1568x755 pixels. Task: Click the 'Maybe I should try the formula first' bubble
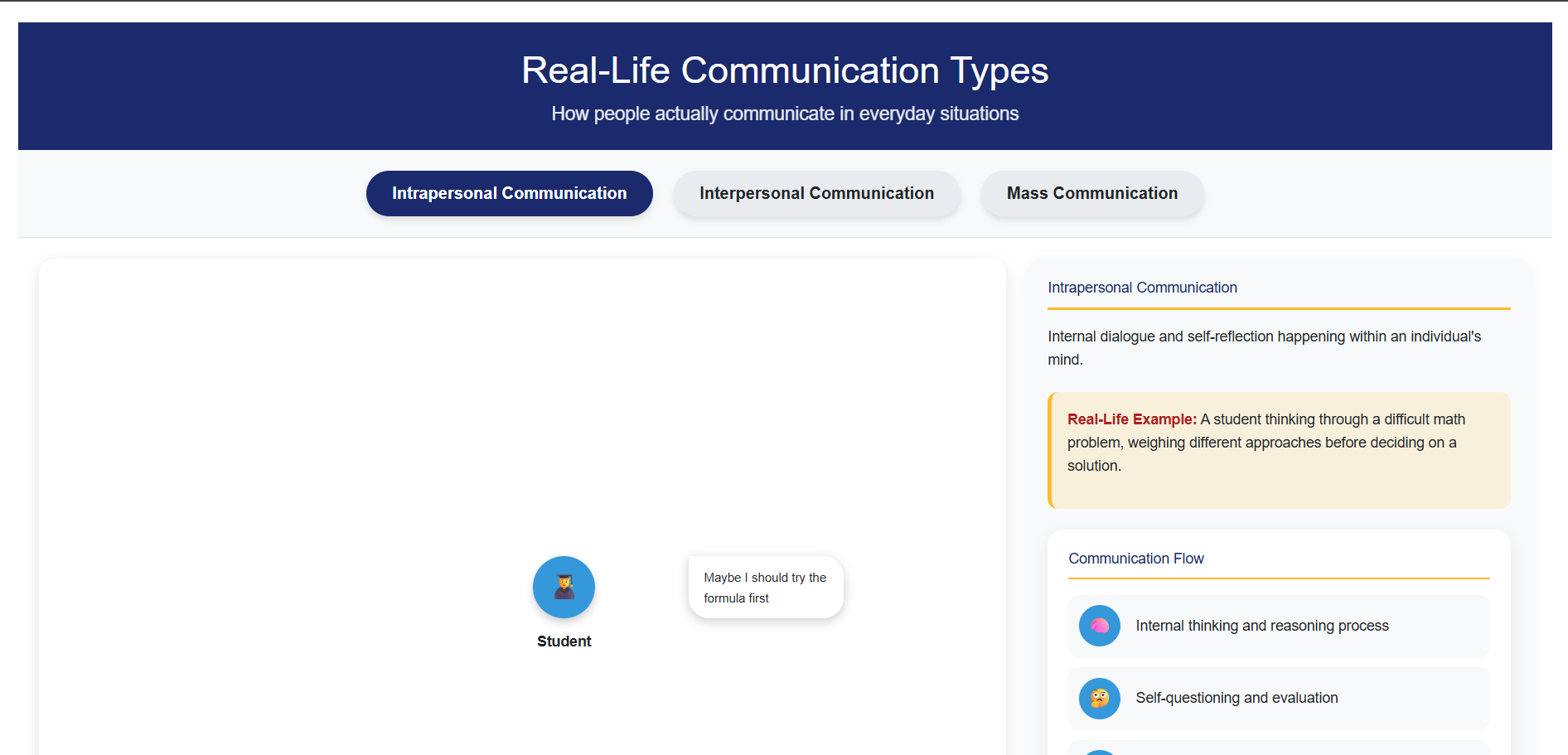pos(766,588)
